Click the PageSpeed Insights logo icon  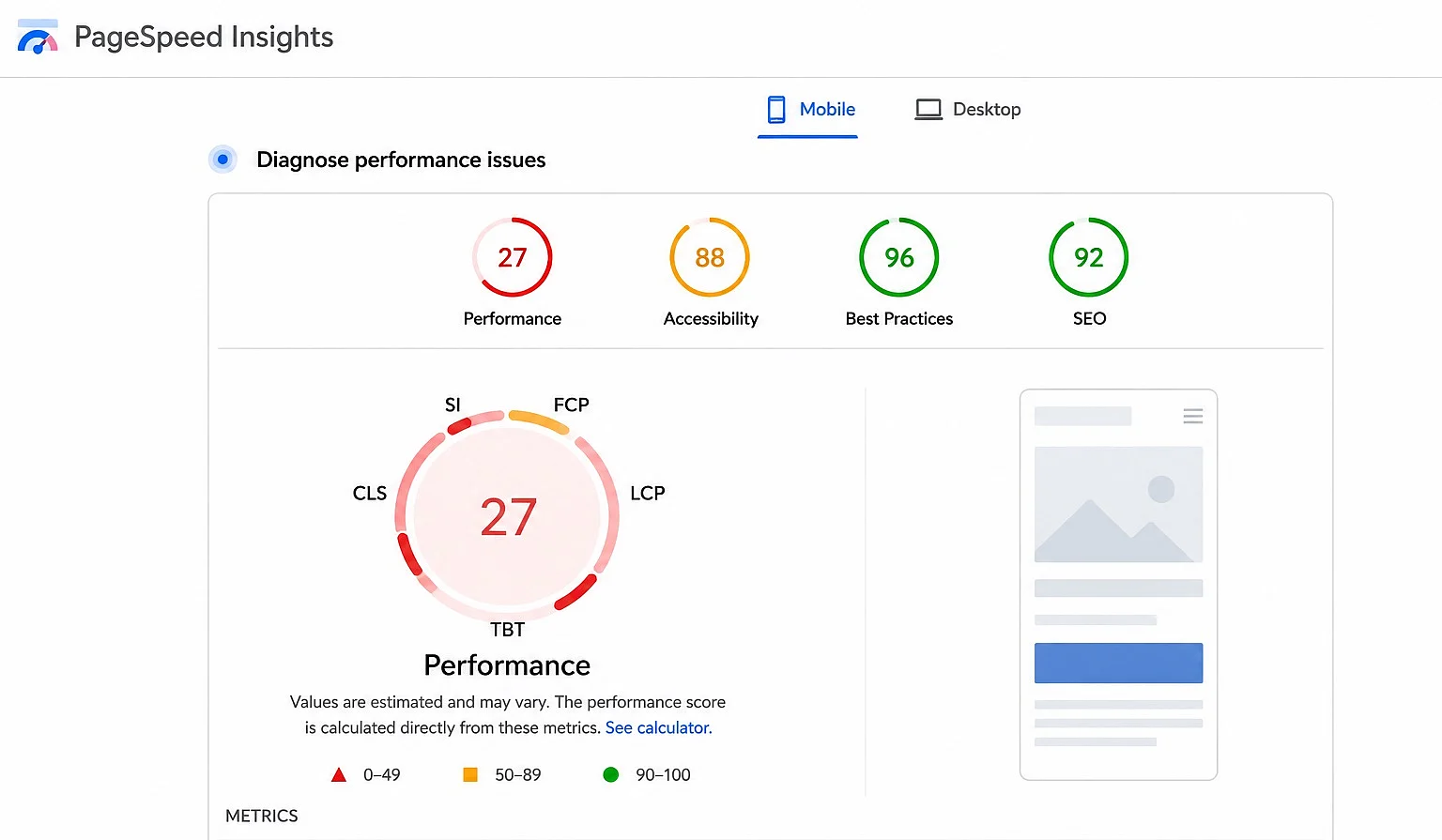click(x=38, y=37)
